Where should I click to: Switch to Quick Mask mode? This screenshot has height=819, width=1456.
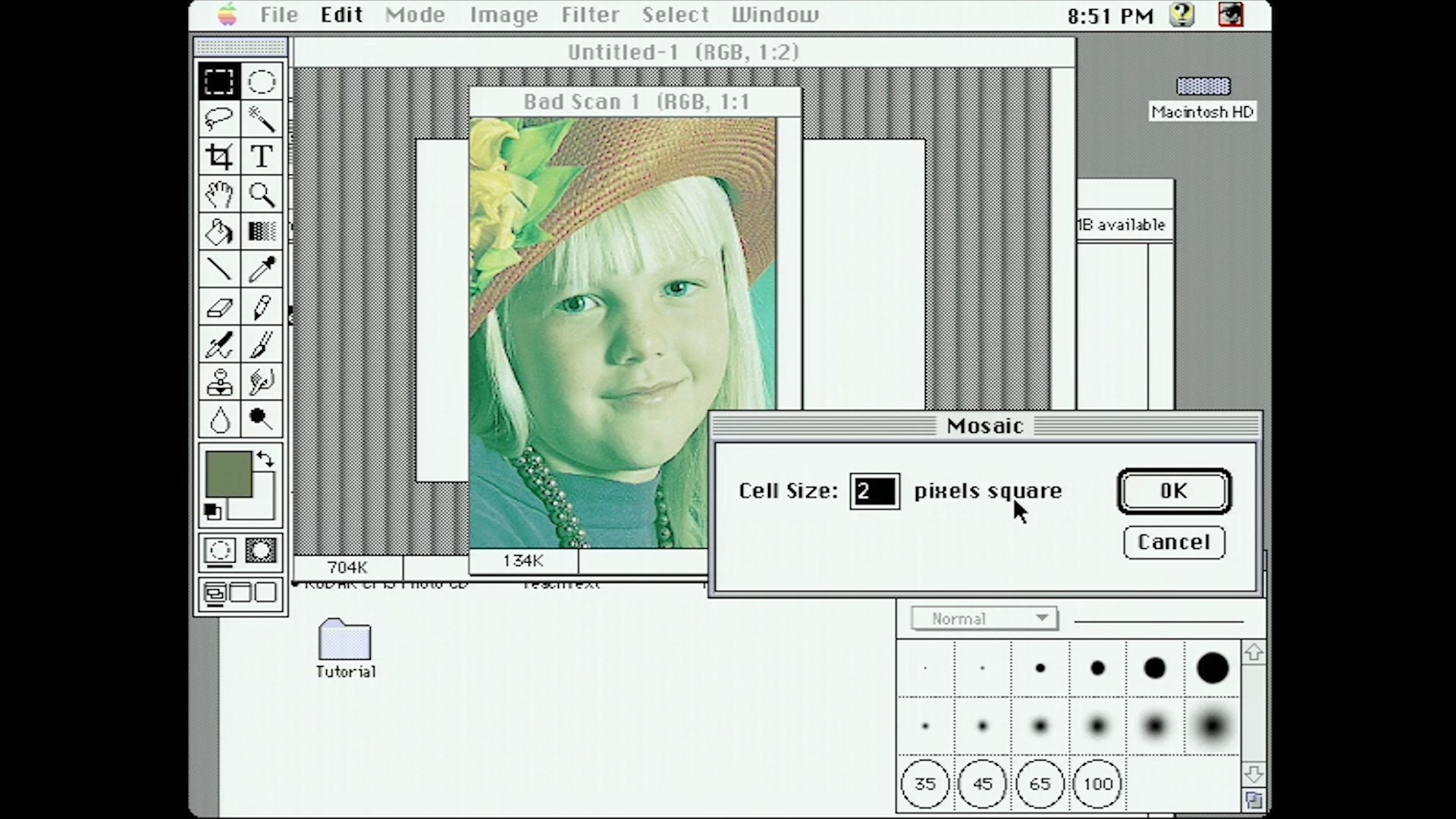coord(260,551)
